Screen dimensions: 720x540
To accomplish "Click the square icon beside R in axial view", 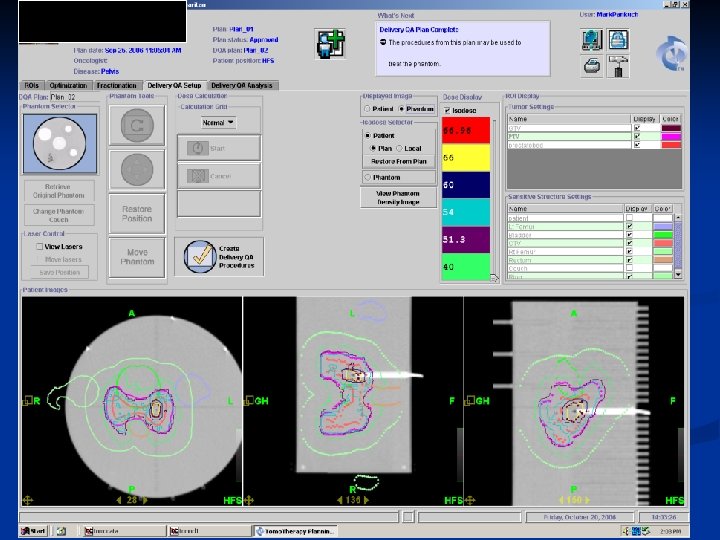I will pos(27,401).
